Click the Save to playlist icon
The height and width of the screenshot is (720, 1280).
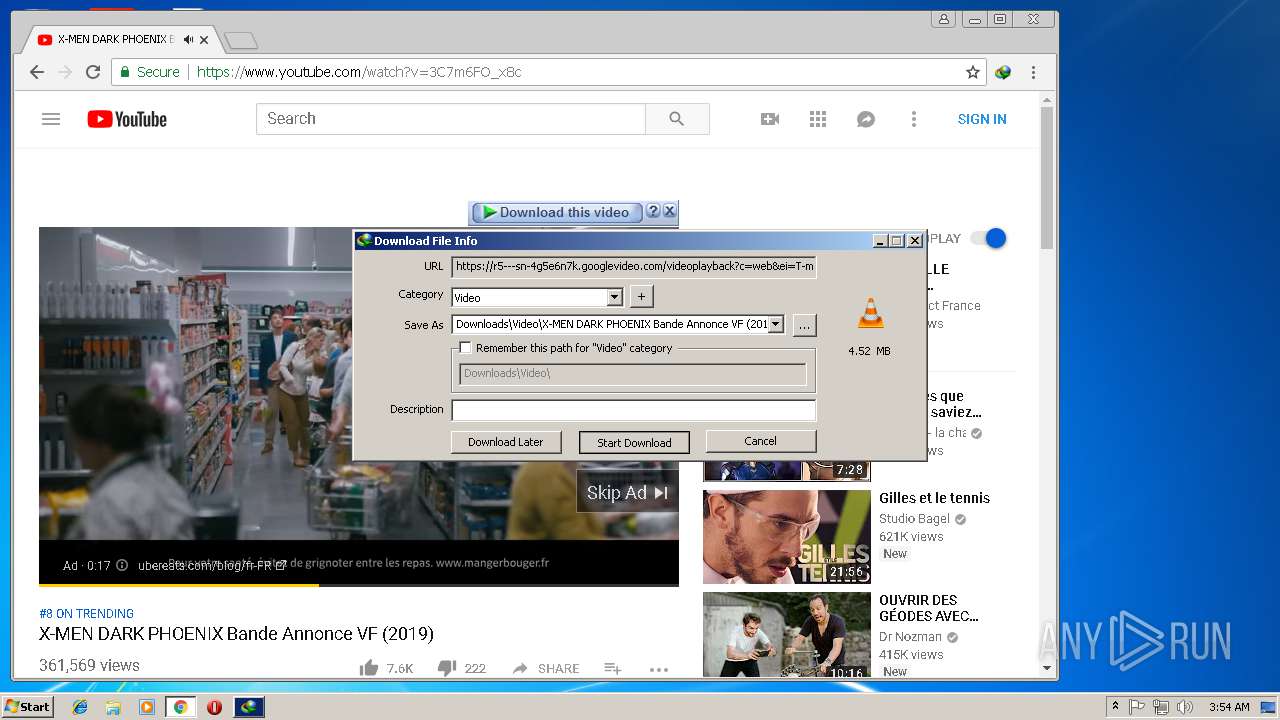pyautogui.click(x=613, y=668)
